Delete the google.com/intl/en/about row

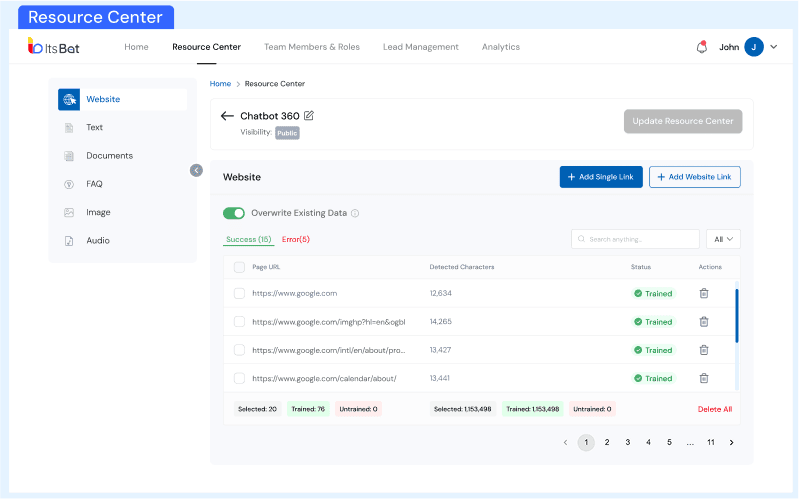(x=704, y=350)
